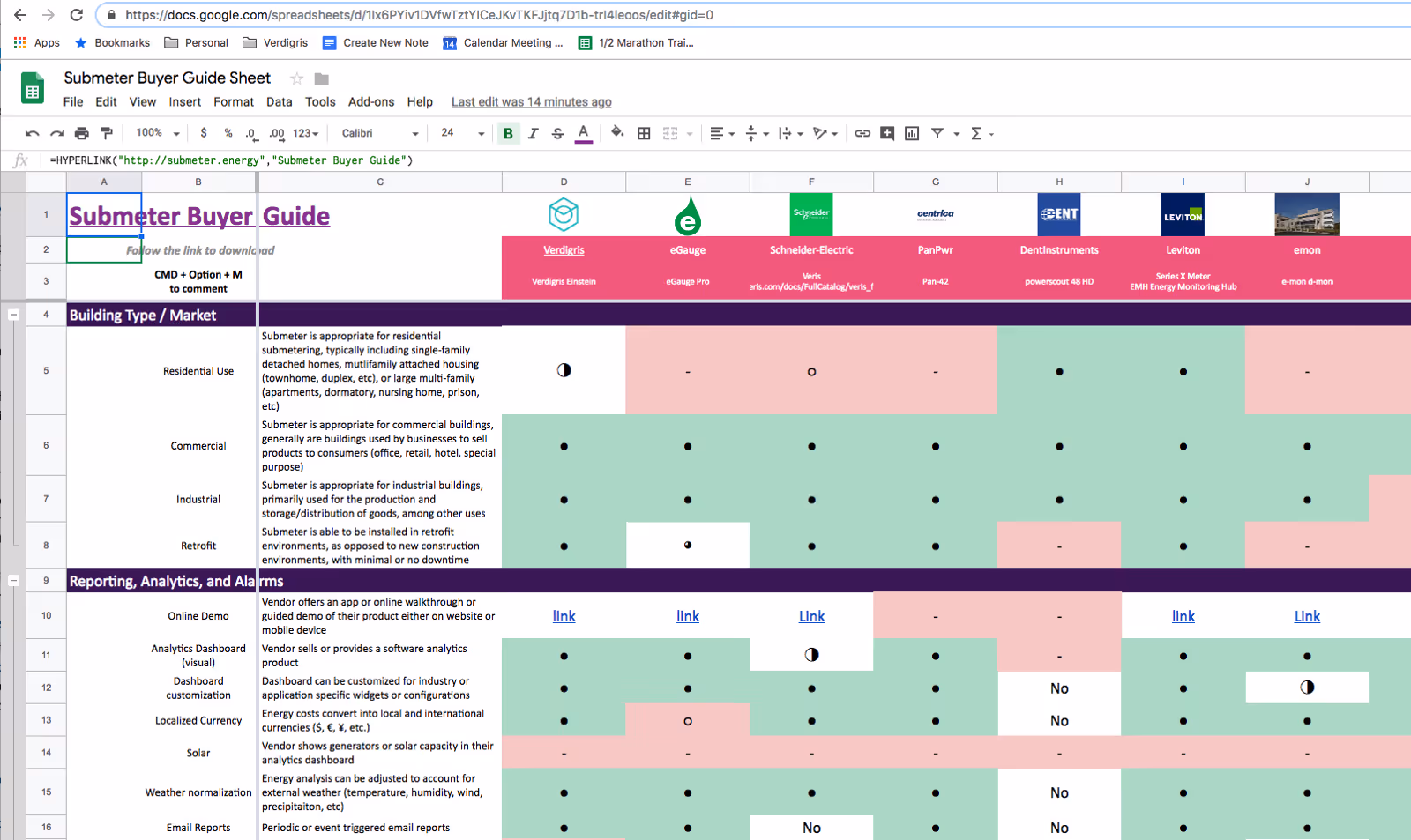Reload the page
Image resolution: width=1411 pixels, height=840 pixels.
pos(77,15)
